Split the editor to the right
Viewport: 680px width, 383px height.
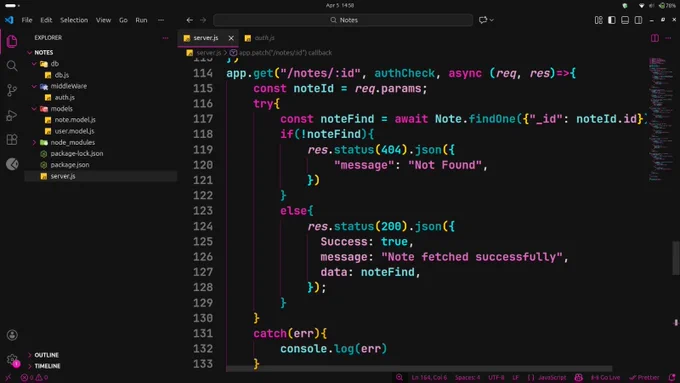[655, 38]
